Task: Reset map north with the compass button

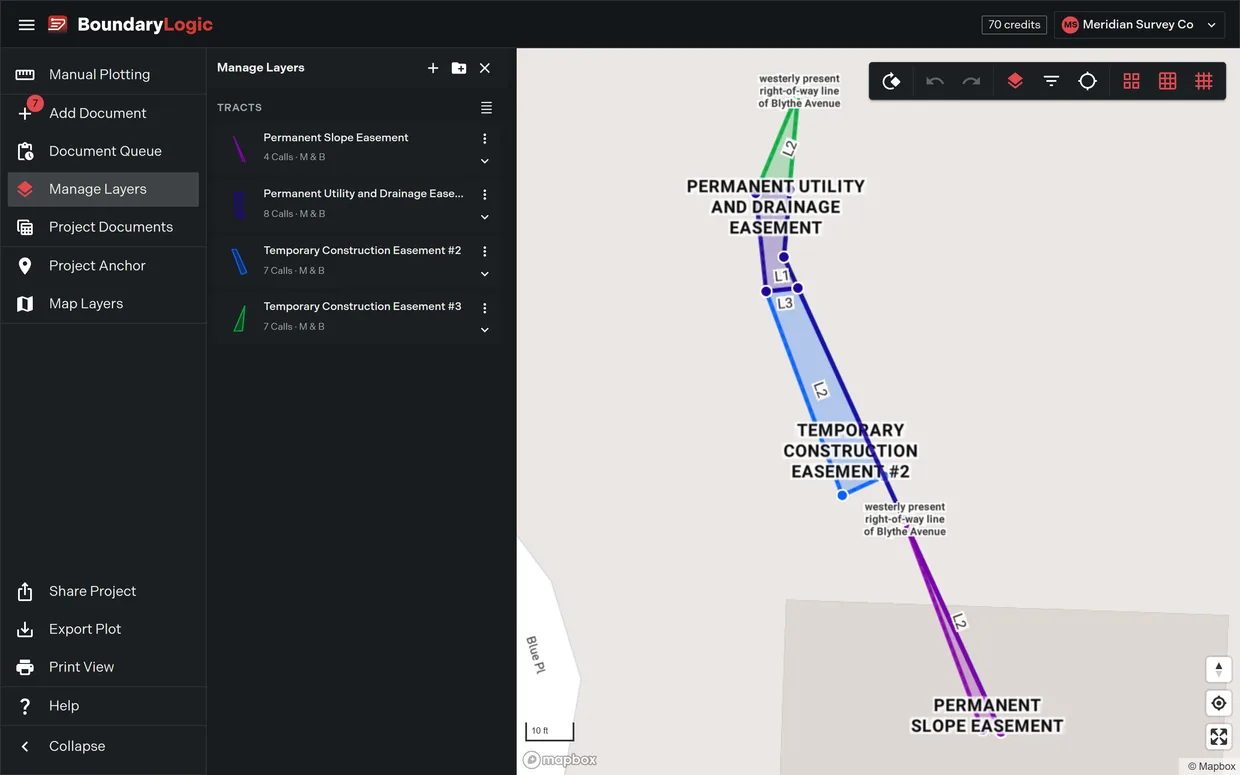Action: click(x=1218, y=669)
